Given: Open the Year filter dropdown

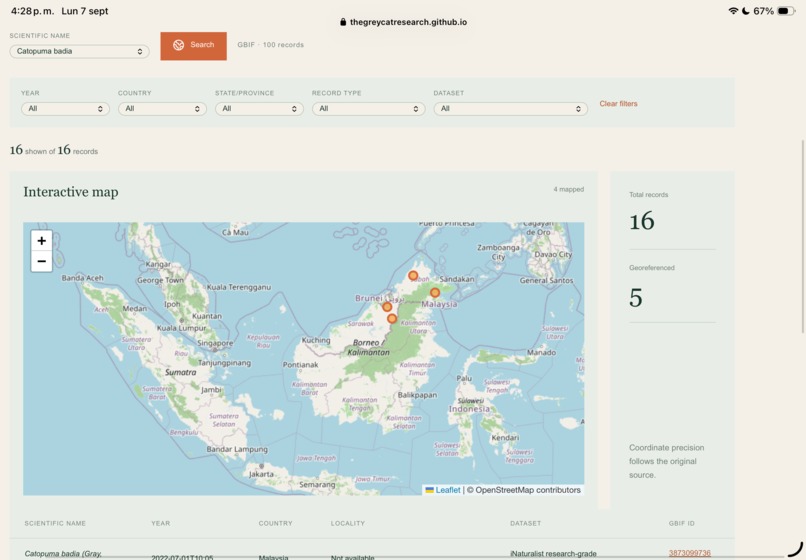Looking at the screenshot, I should tap(65, 109).
